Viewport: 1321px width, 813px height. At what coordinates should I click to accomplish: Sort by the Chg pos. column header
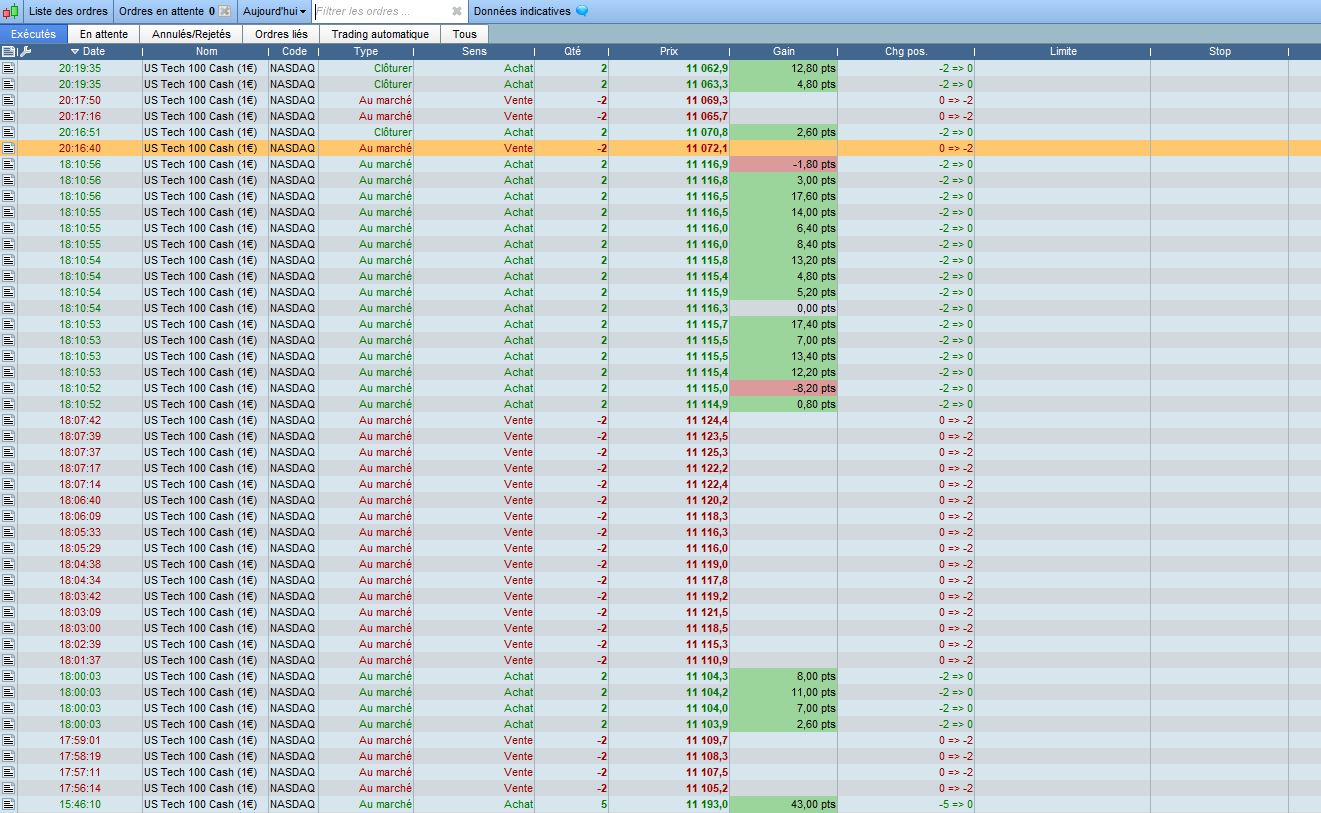click(x=906, y=51)
